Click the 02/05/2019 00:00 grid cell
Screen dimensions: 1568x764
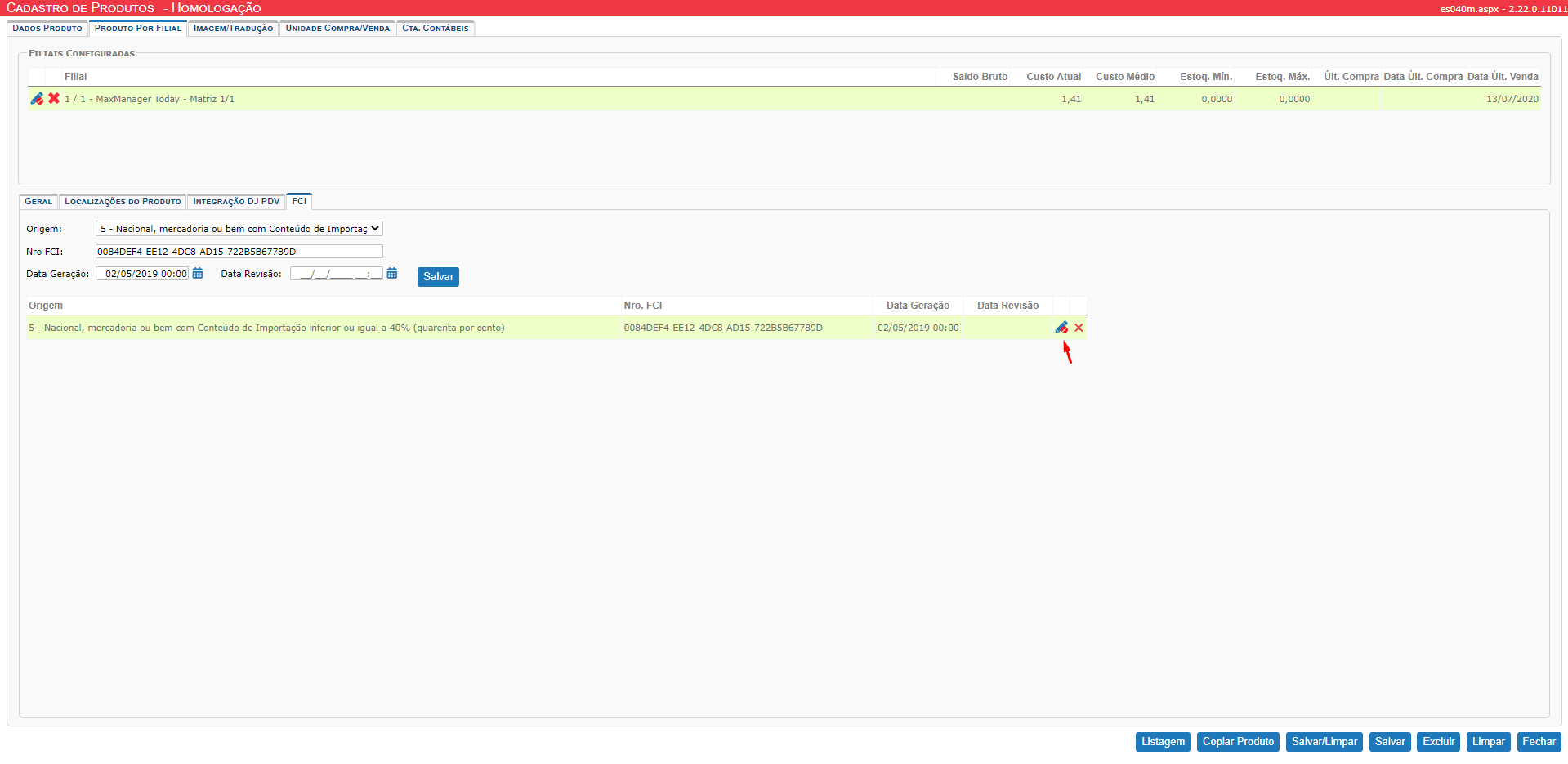click(918, 328)
